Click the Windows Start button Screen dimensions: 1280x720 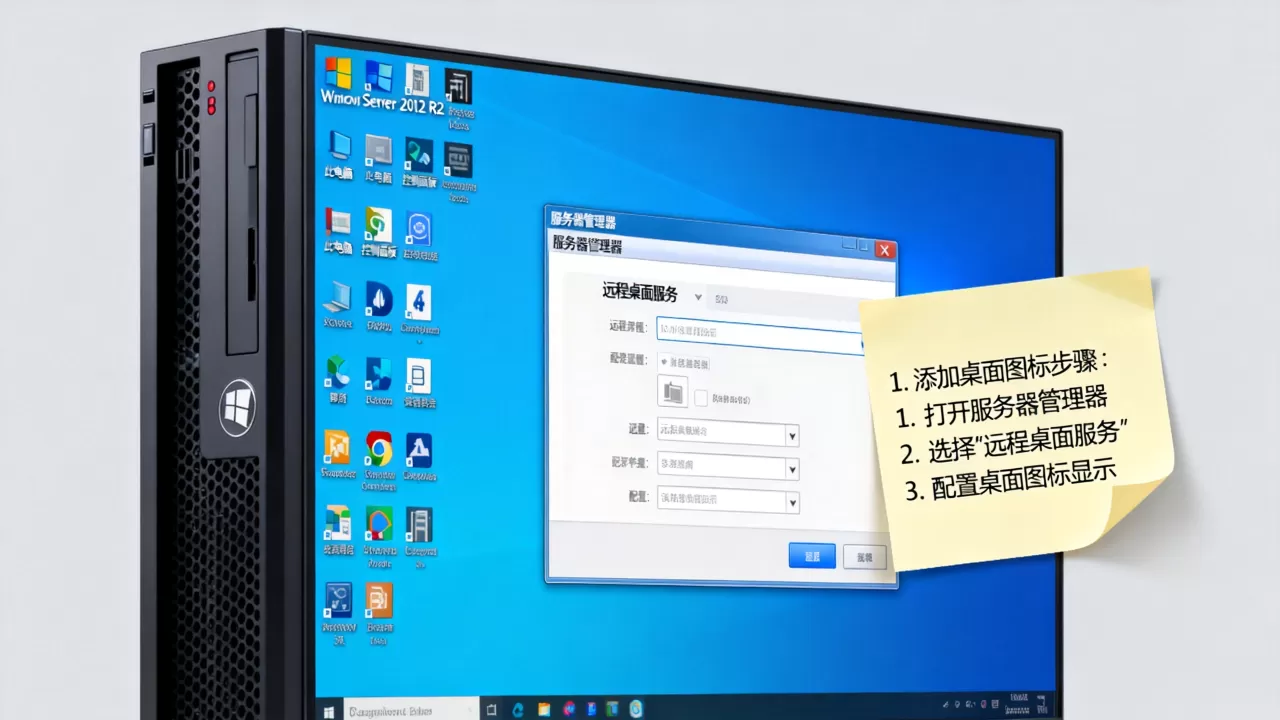329,711
